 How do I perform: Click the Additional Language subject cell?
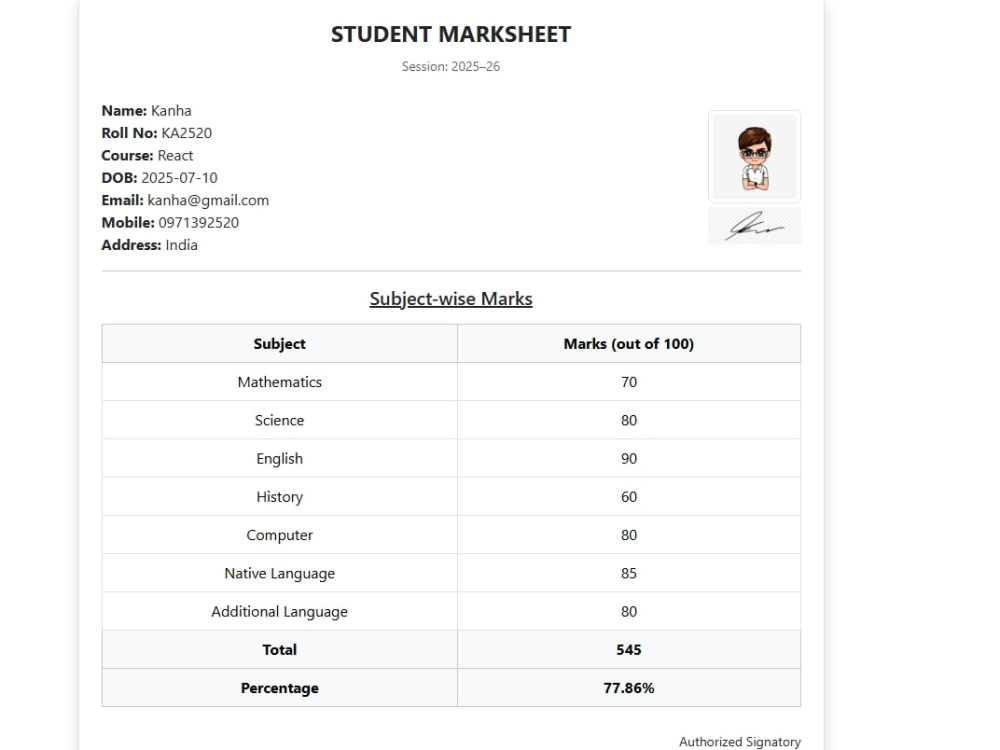pyautogui.click(x=279, y=612)
